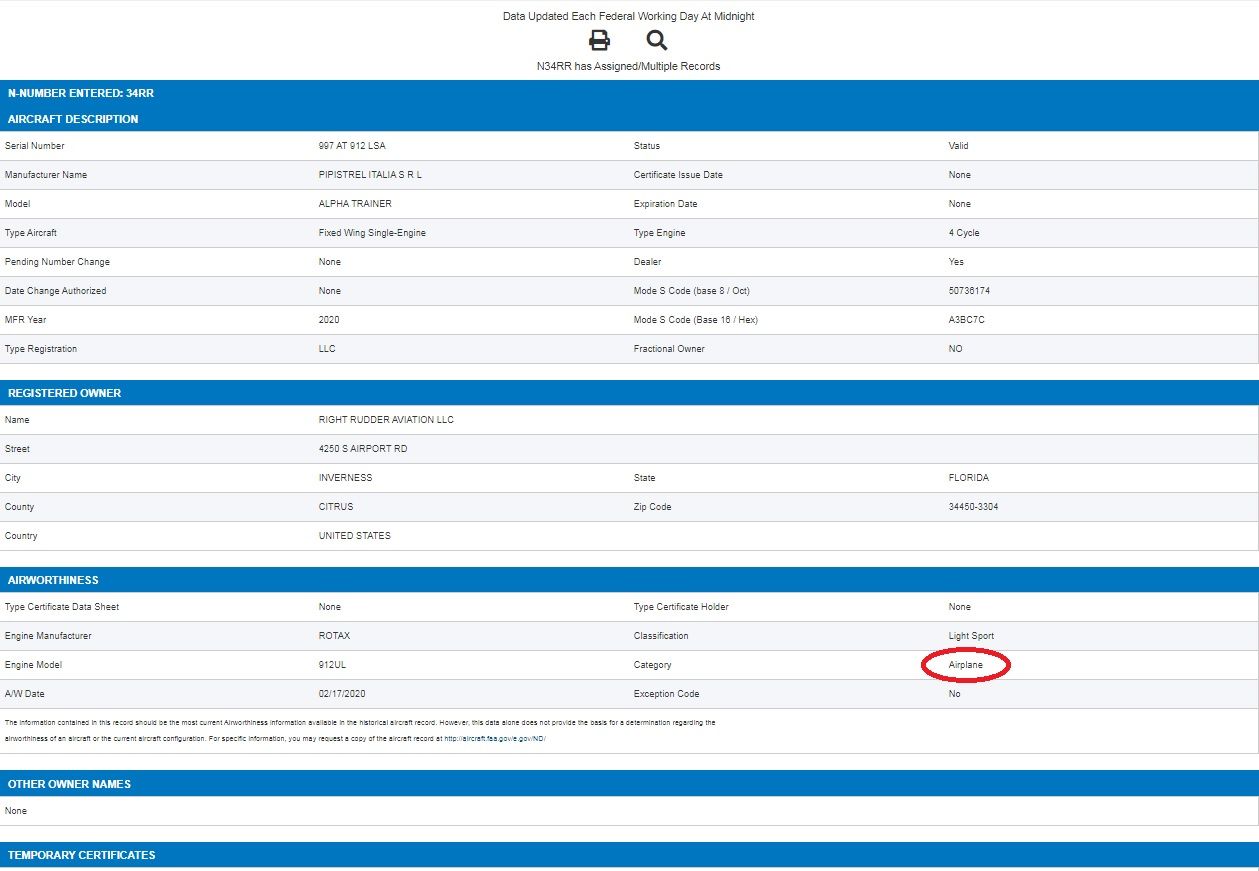Click the Mode S octal code 50736174
Viewport: 1259px width, 871px height.
(969, 291)
